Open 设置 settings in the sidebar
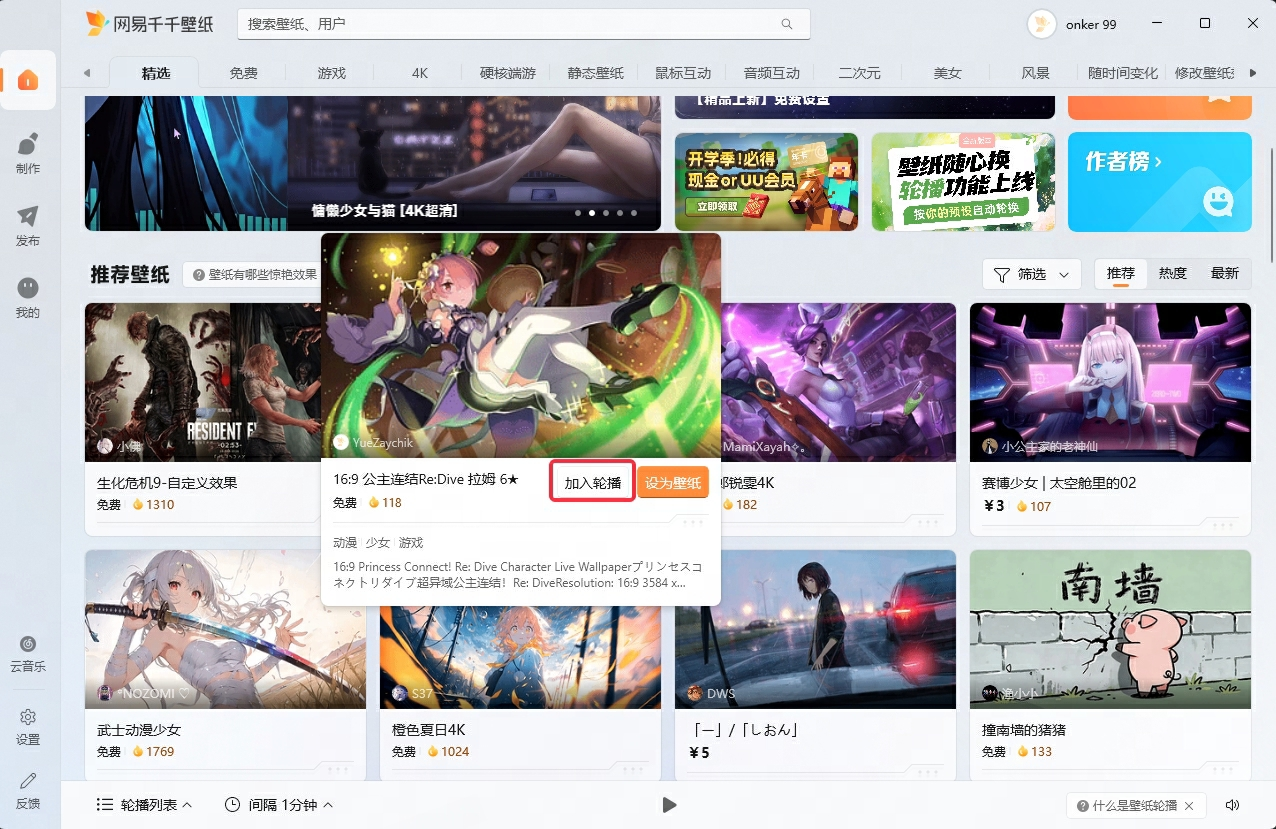The height and width of the screenshot is (829, 1276). pos(28,727)
